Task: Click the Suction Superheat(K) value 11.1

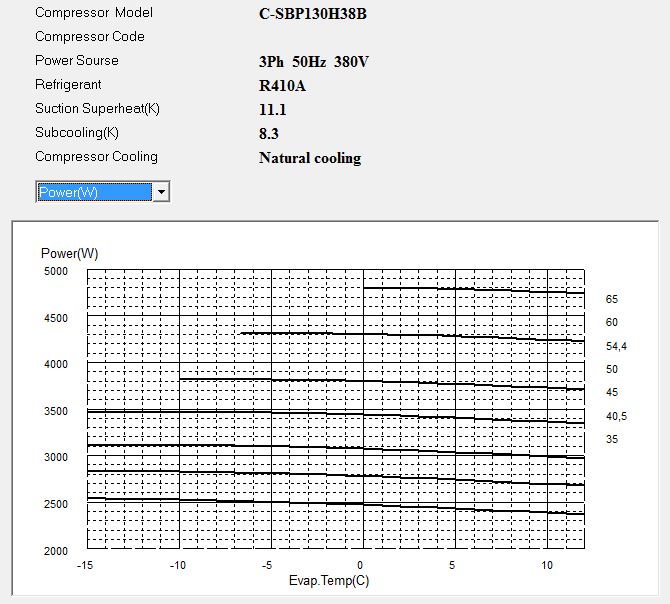Action: 274,110
